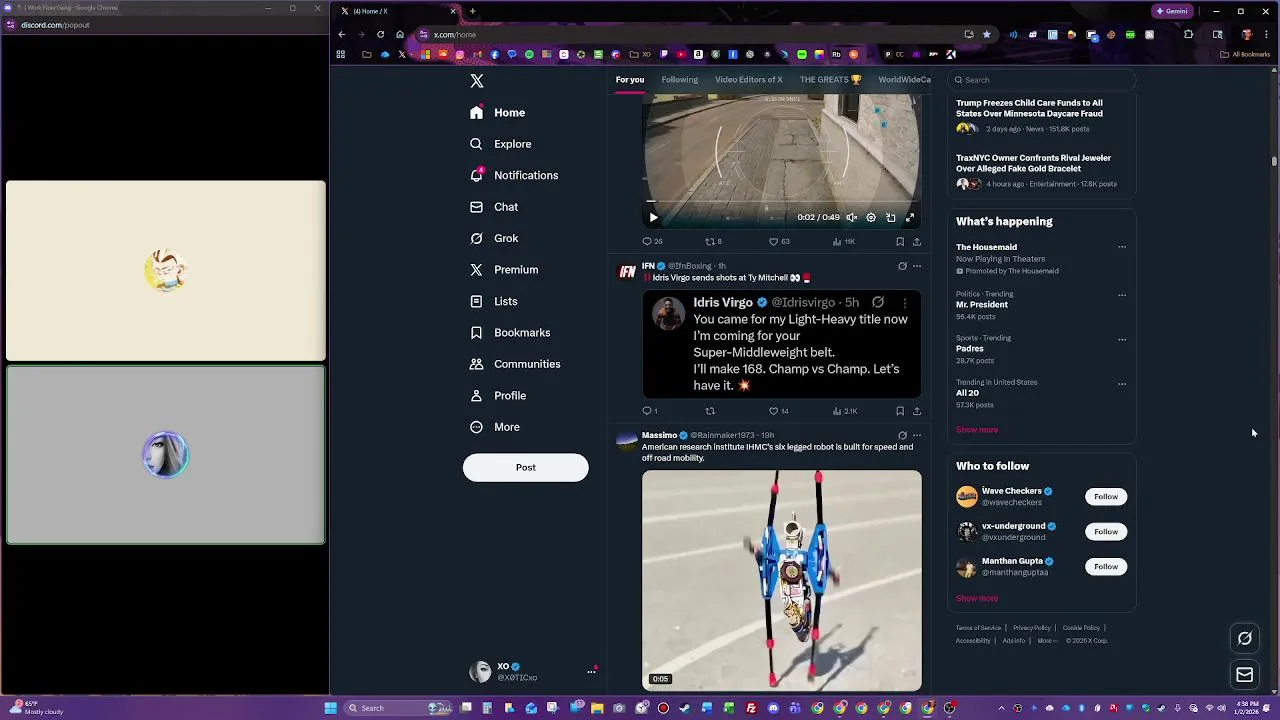This screenshot has width=1280, height=720.
Task: Open the Explore page
Action: point(500,144)
